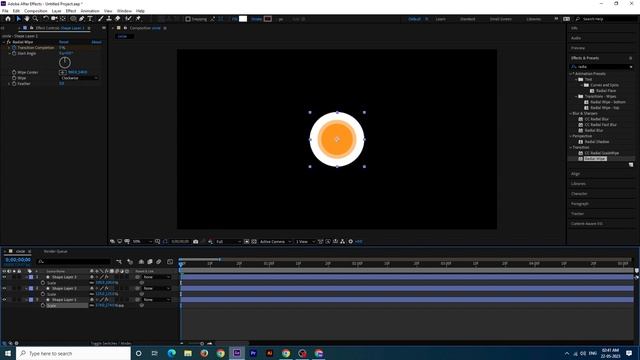Open parent None dropdown for Shape Layer 3
Viewport: 640px width, 360px height.
coord(157,277)
